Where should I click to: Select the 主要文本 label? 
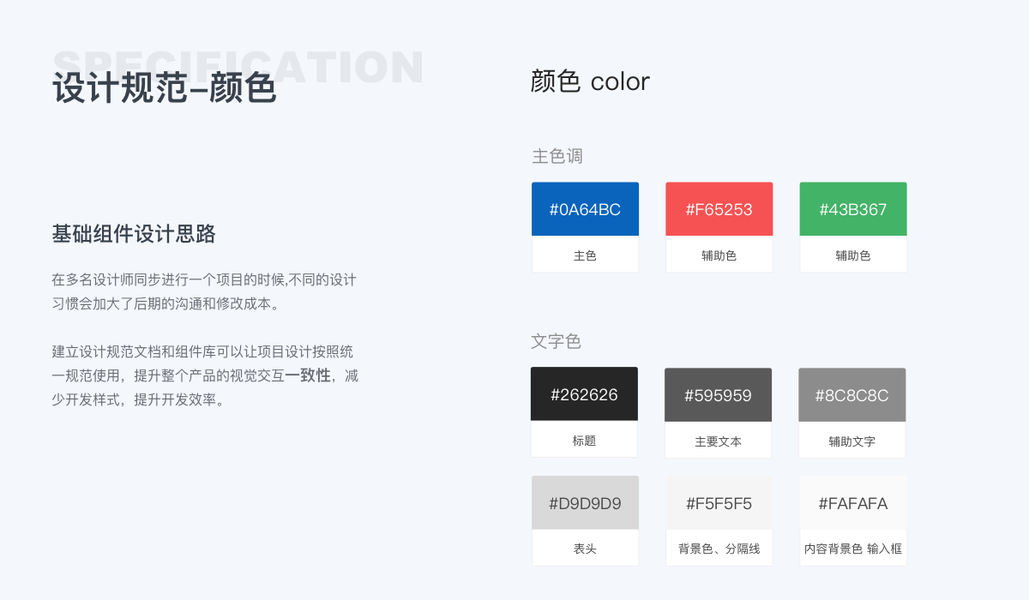(x=718, y=441)
